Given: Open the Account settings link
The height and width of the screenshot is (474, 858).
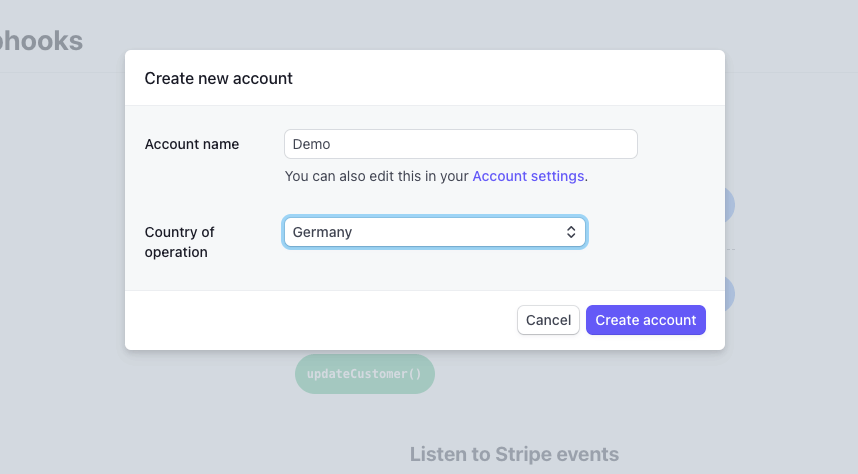Looking at the screenshot, I should [x=528, y=176].
